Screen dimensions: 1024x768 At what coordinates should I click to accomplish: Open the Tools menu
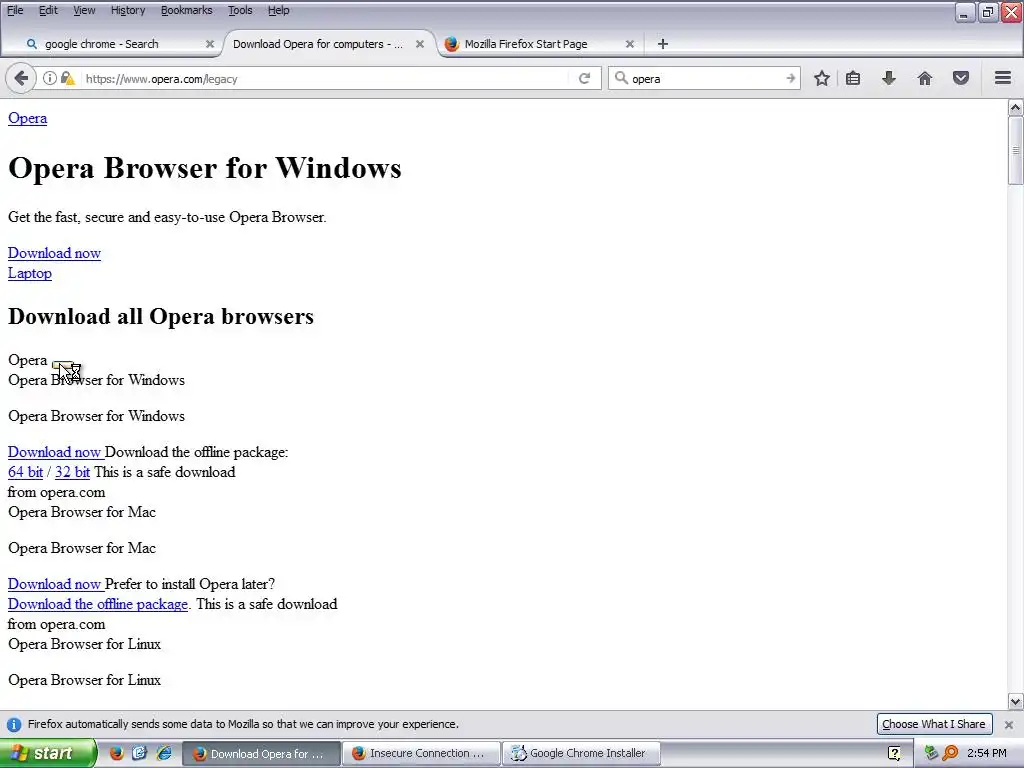pyautogui.click(x=240, y=10)
